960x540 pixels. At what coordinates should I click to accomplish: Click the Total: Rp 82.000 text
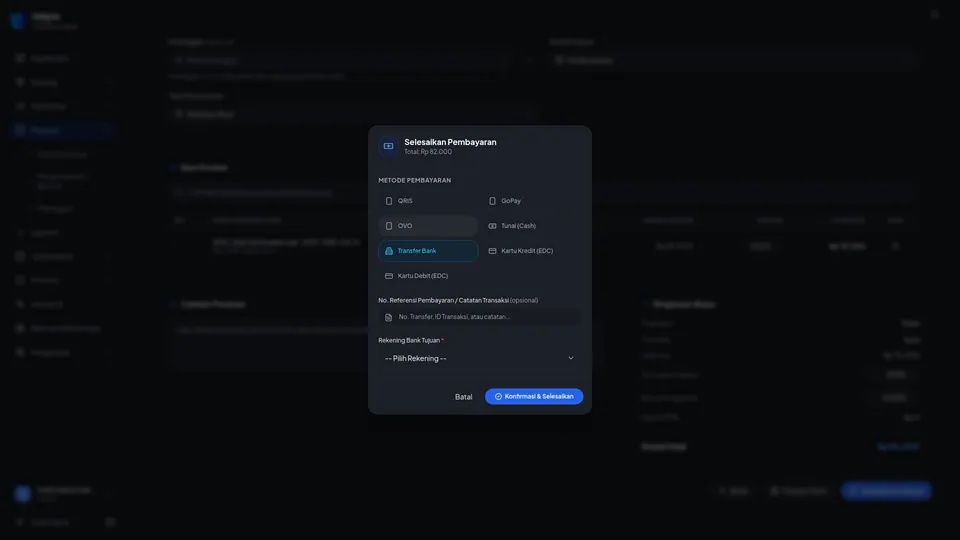pyautogui.click(x=428, y=152)
